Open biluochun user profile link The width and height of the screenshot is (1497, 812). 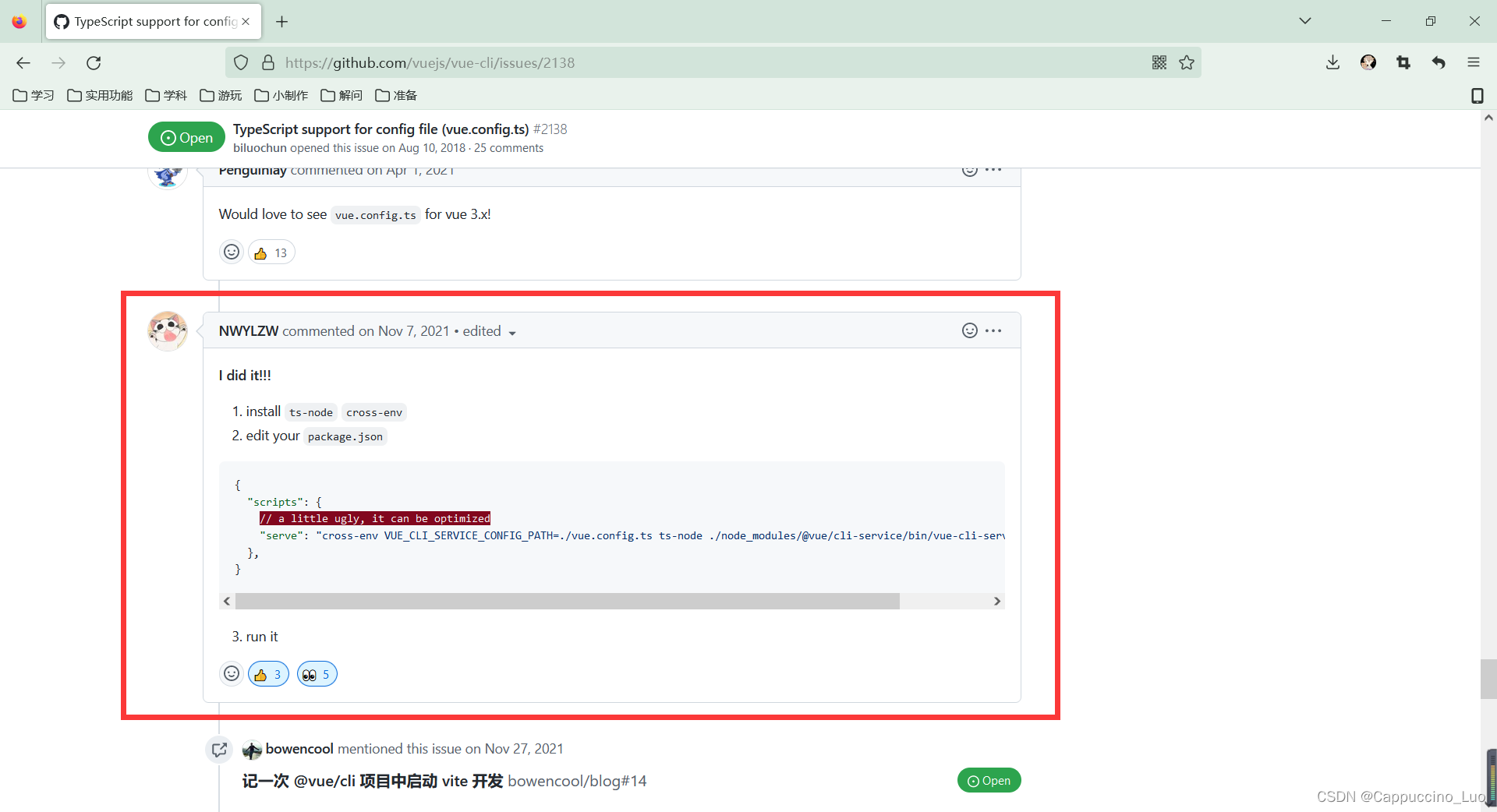260,148
